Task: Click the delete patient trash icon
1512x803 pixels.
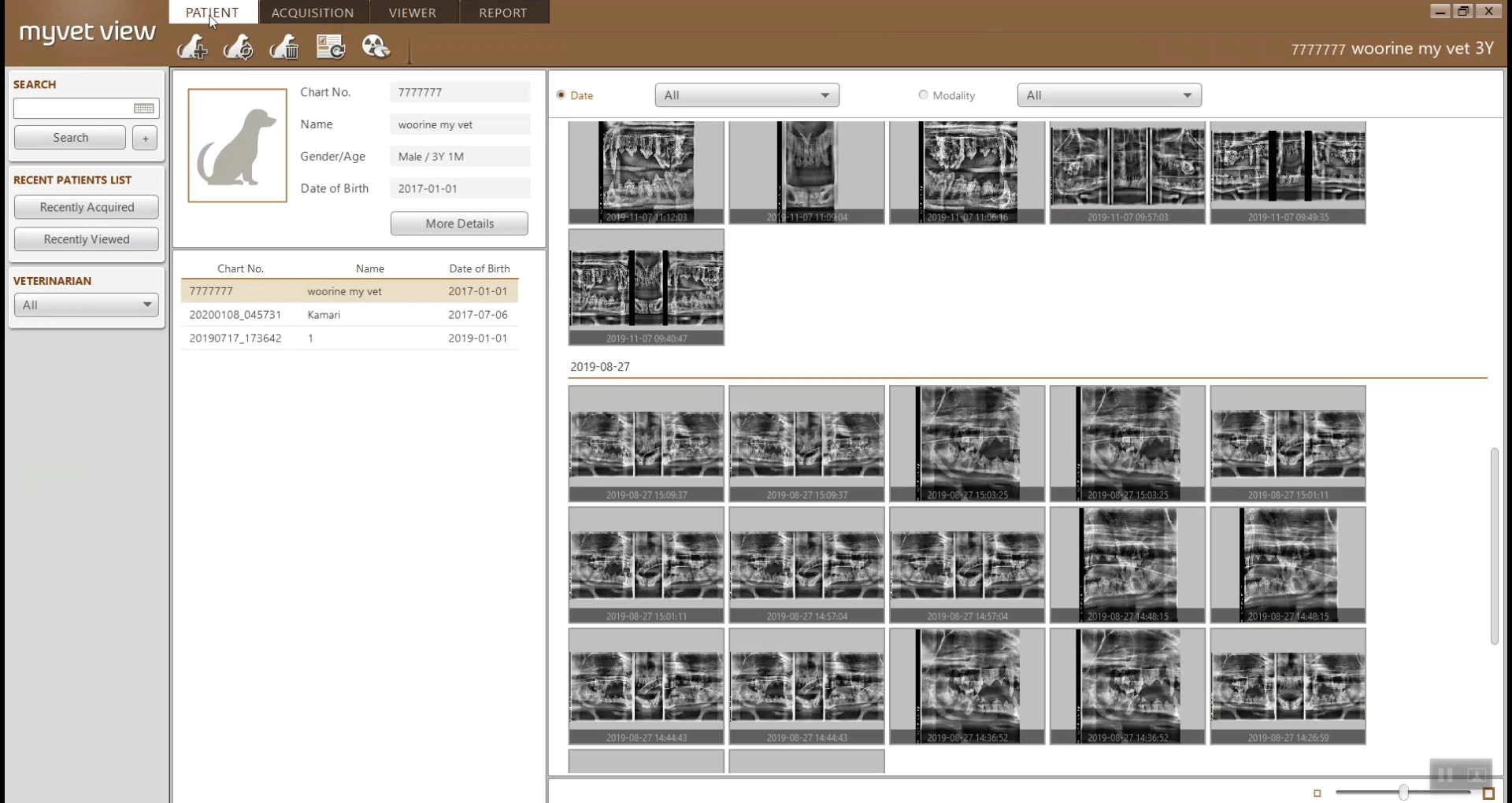Action: 284,47
